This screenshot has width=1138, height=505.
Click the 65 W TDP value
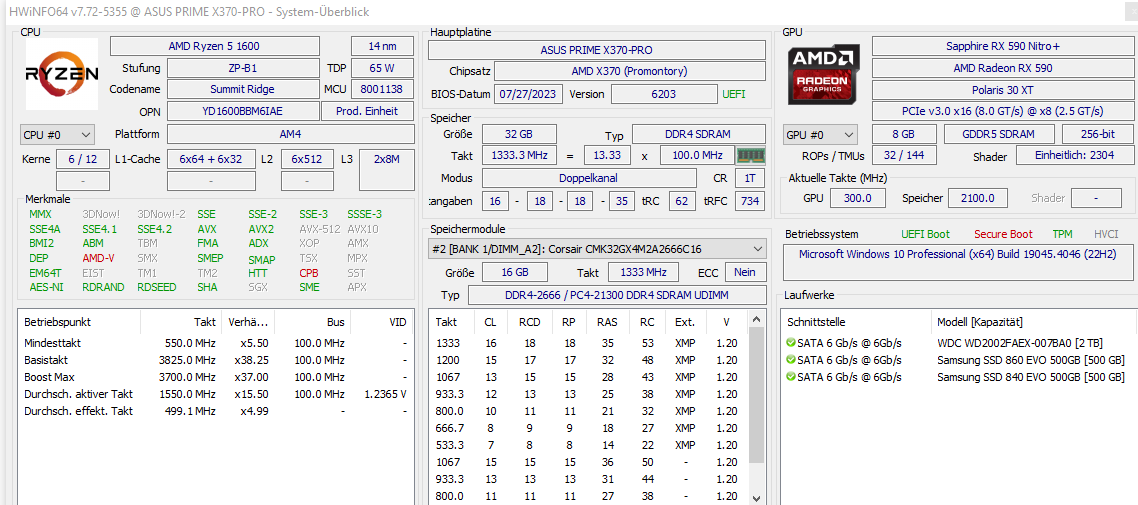(382, 68)
